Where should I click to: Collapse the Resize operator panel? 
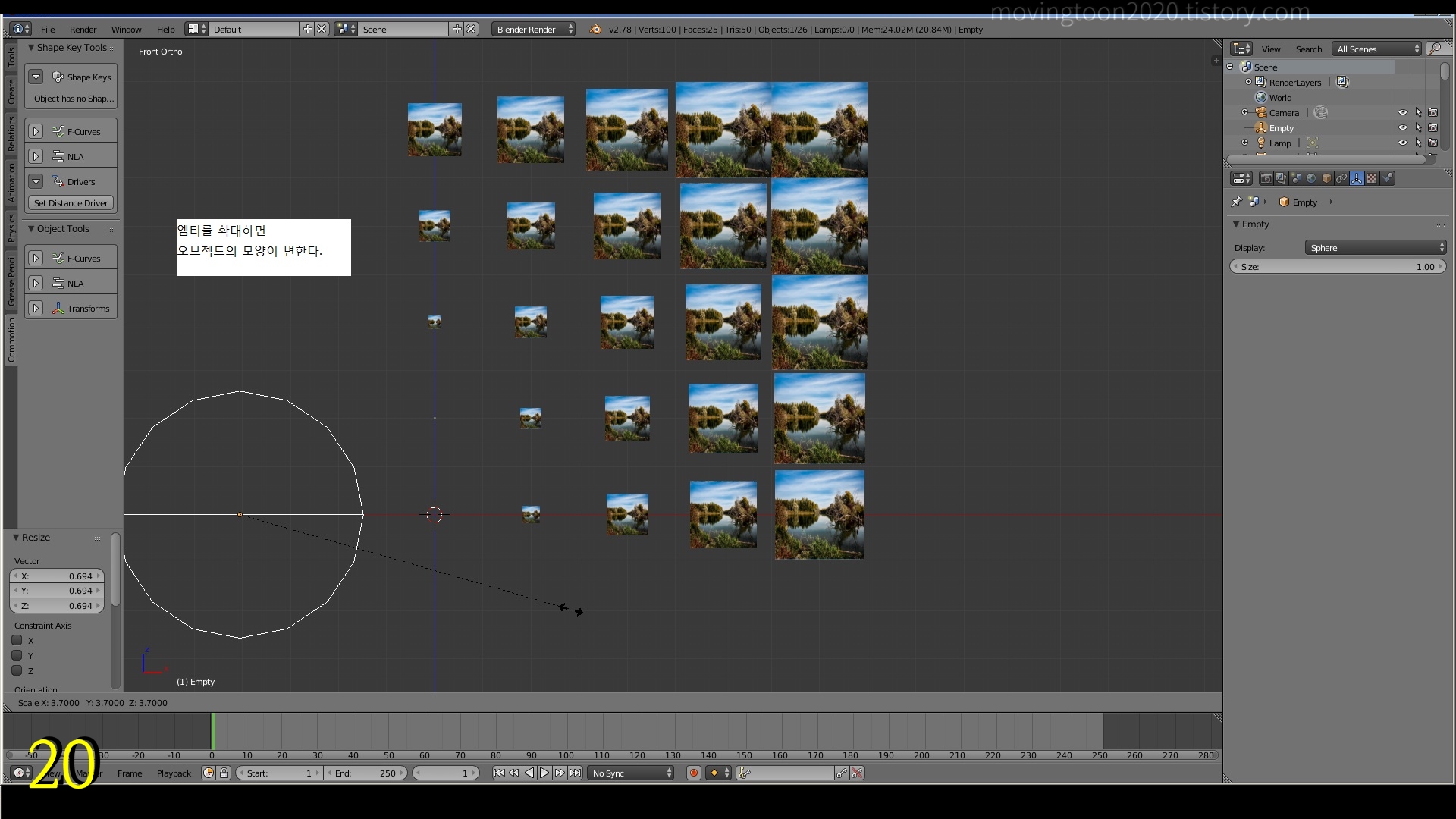(16, 537)
